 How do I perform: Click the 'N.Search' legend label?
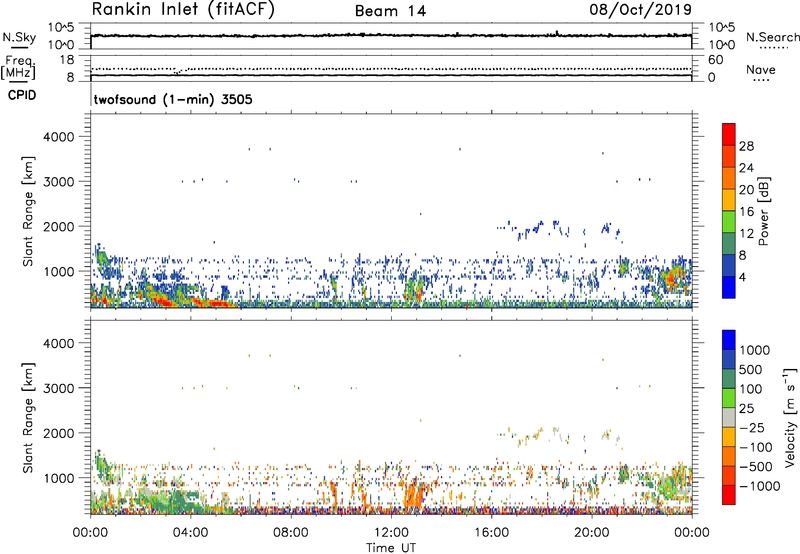(x=772, y=37)
